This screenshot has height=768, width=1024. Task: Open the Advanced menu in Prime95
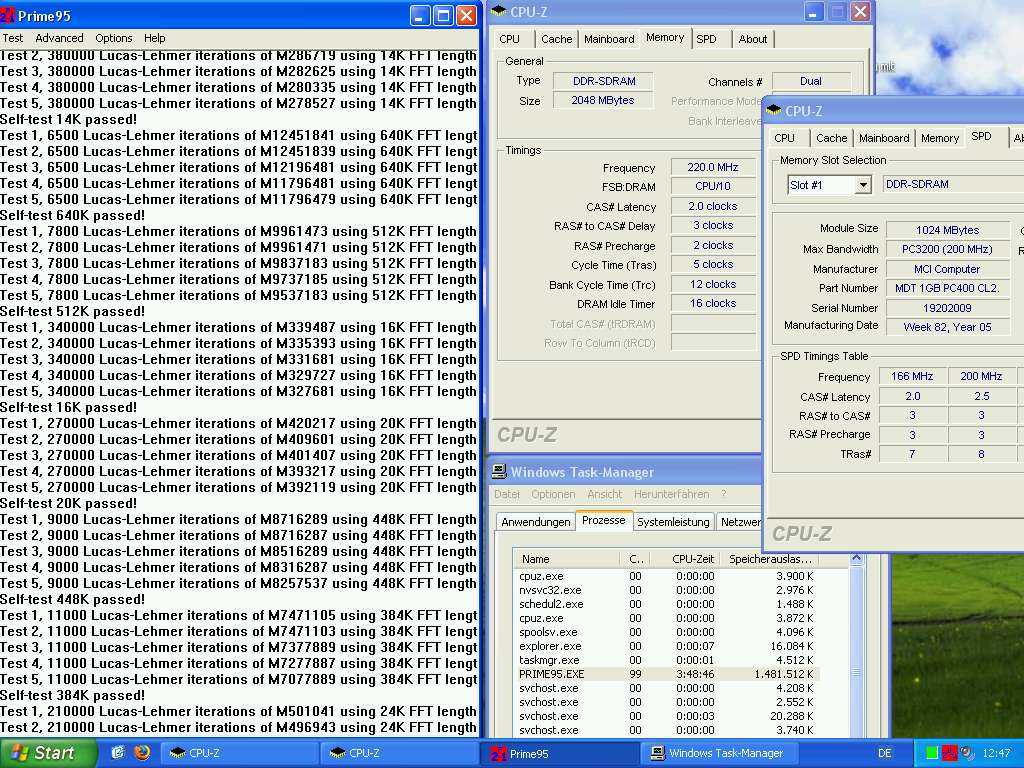tap(59, 38)
